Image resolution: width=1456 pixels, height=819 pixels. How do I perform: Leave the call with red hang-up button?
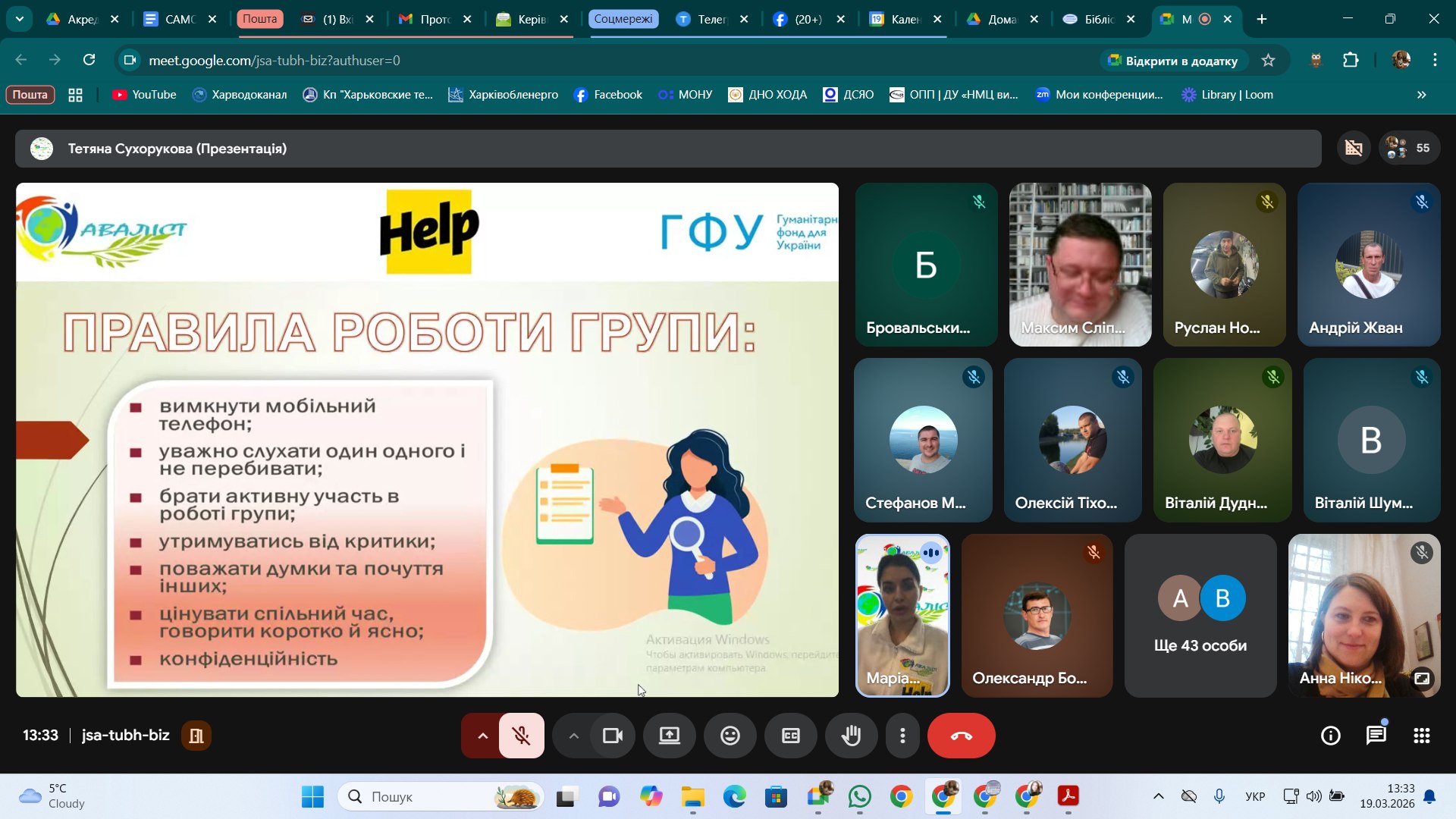(x=961, y=736)
